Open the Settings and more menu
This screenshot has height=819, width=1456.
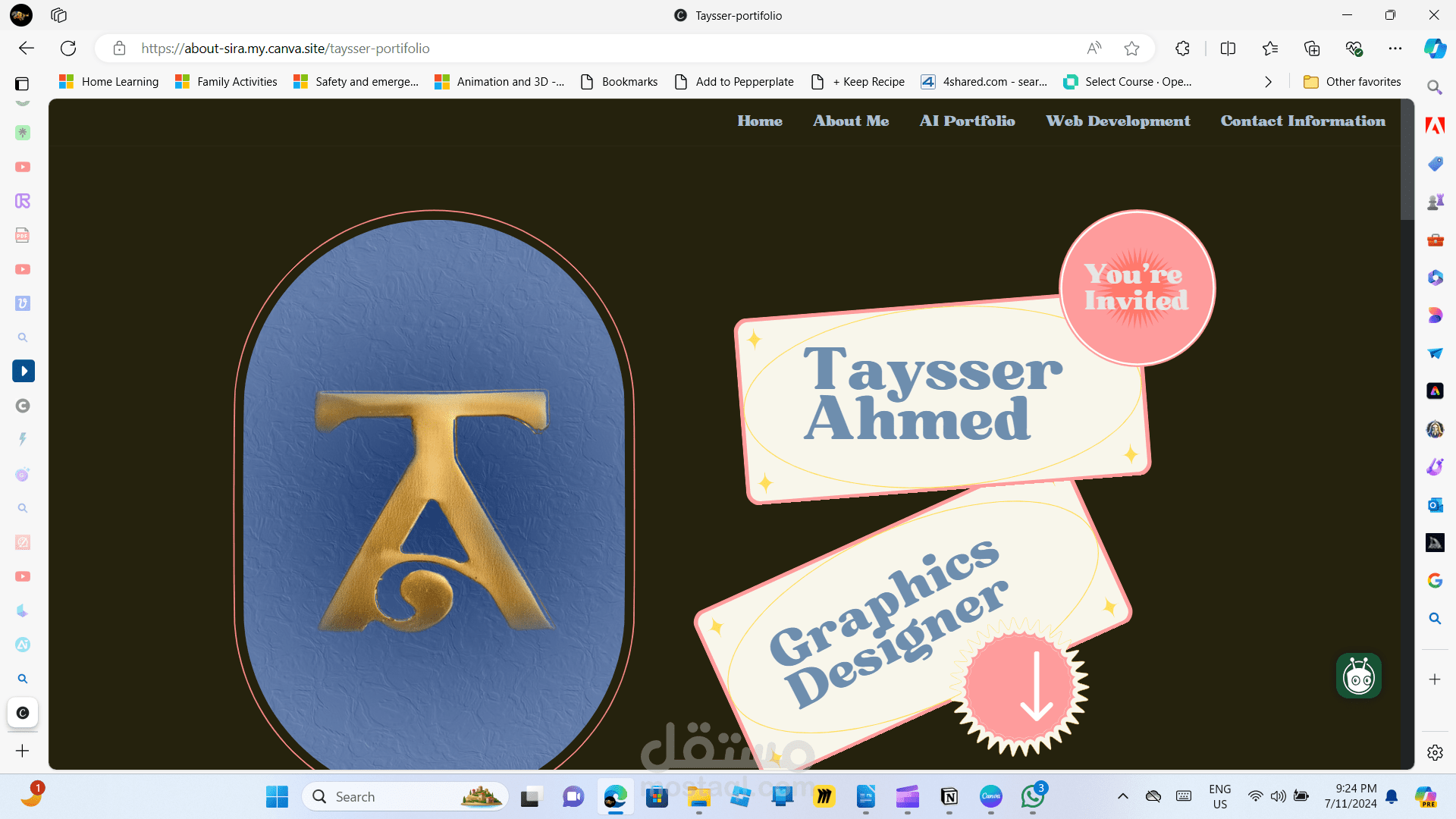[1395, 49]
